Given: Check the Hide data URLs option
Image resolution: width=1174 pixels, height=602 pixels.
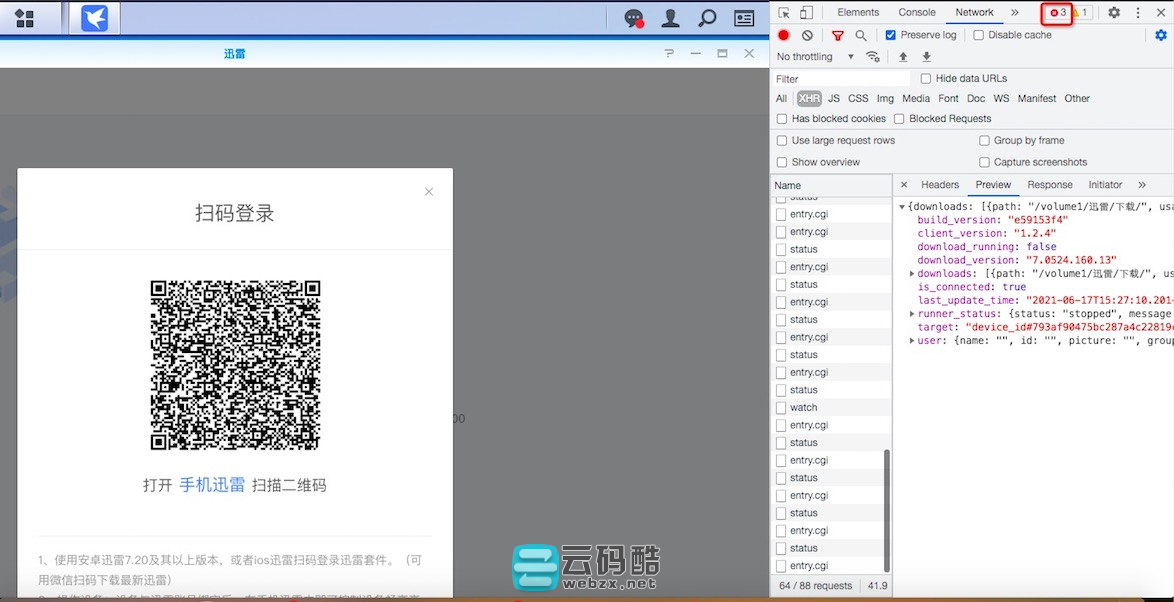Looking at the screenshot, I should [926, 79].
